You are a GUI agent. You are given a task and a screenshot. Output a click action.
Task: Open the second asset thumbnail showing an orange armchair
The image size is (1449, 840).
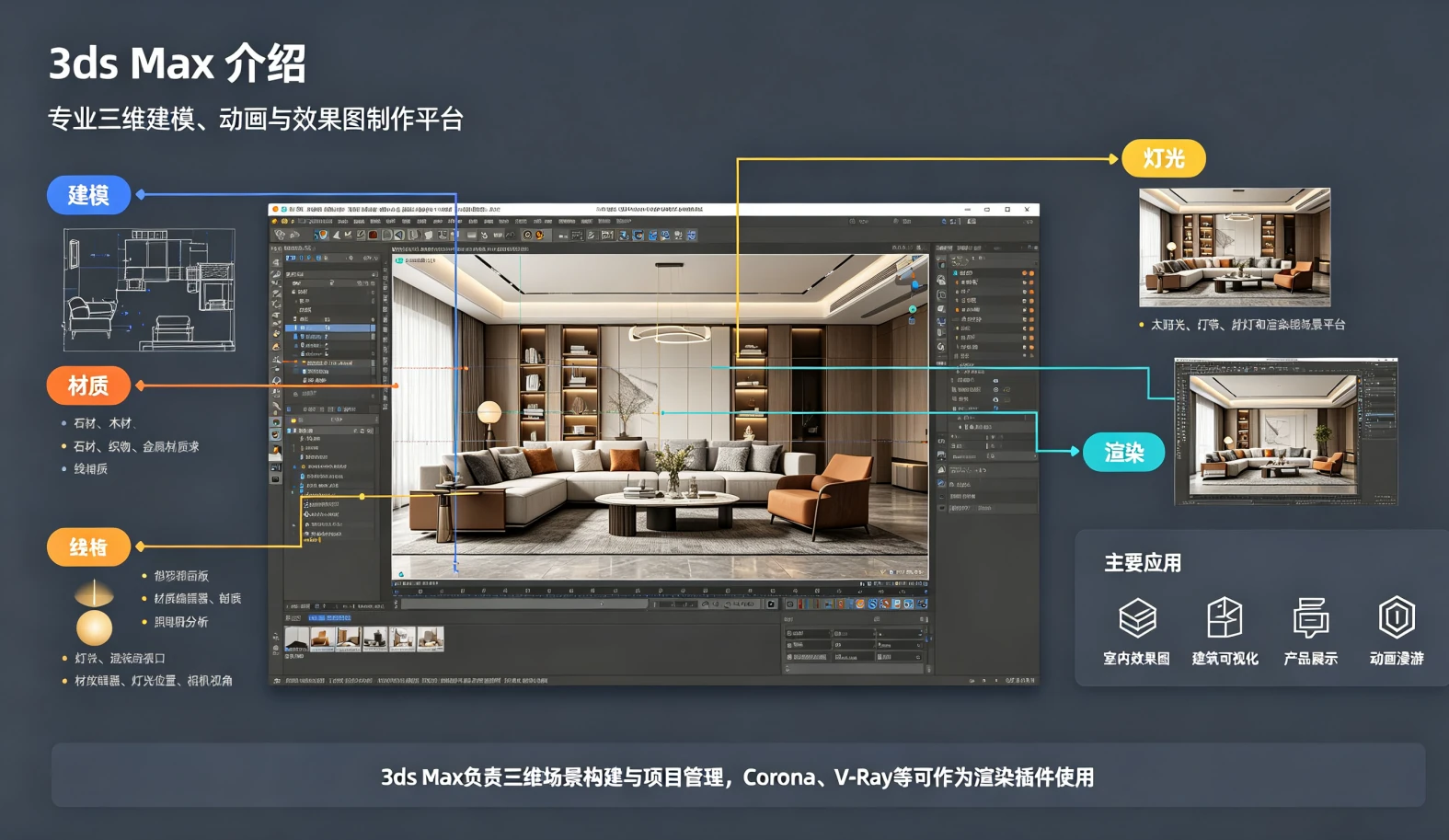pyautogui.click(x=322, y=639)
